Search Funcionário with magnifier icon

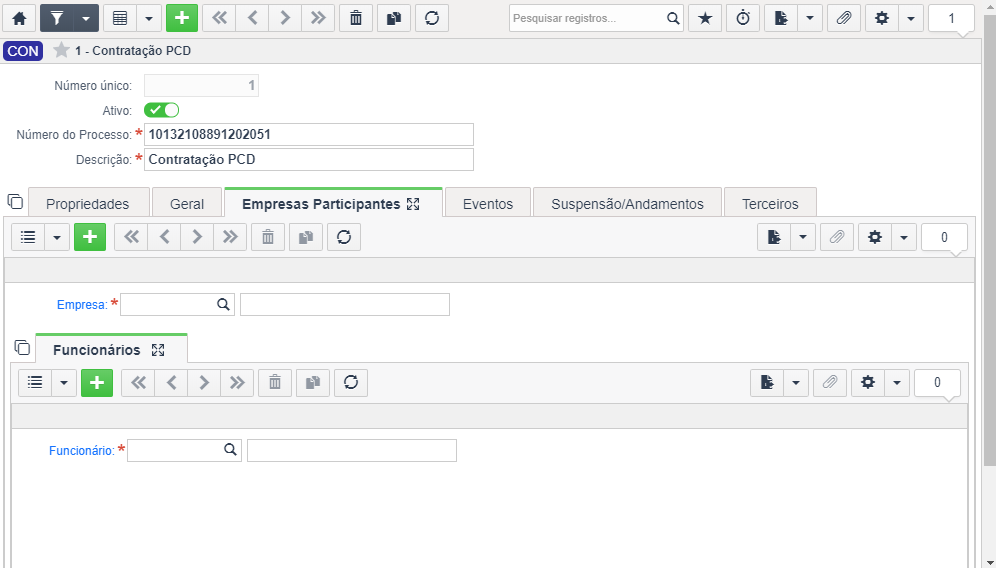tap(231, 450)
